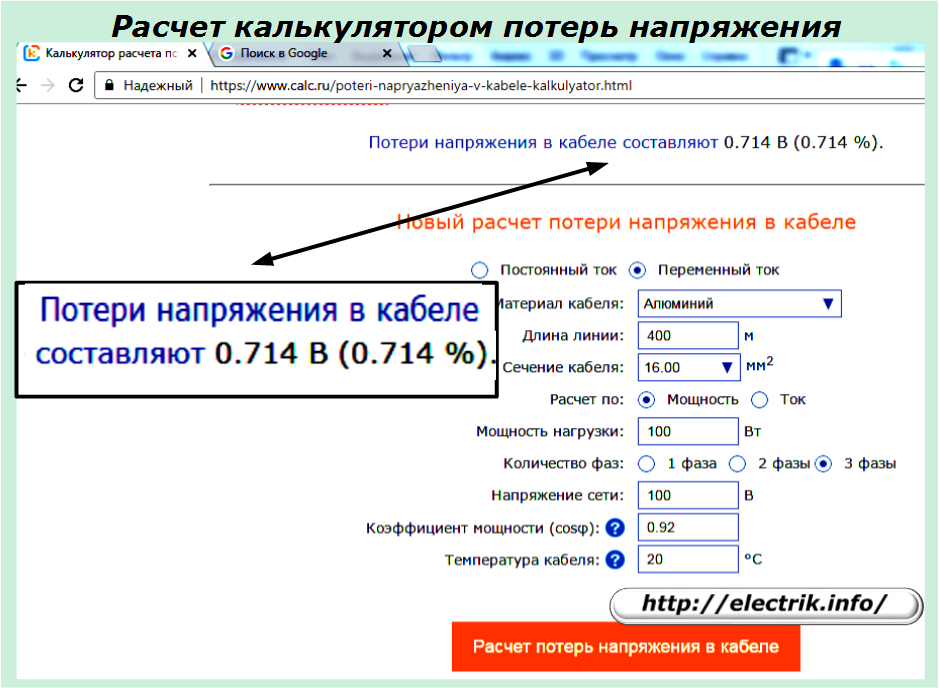Click the Длина линии input field
939x688 pixels.
point(687,335)
